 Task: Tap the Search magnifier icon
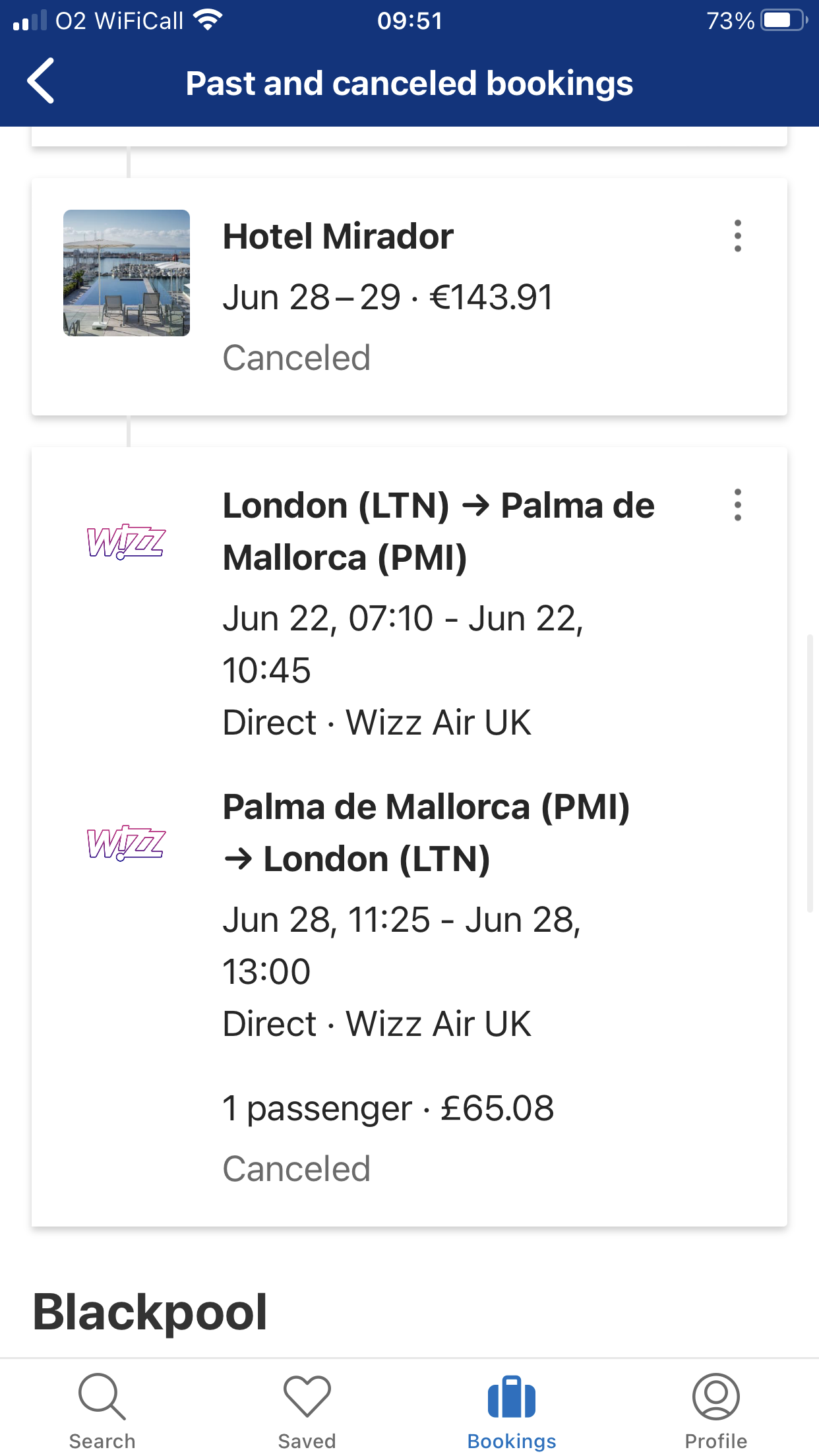[x=102, y=1397]
